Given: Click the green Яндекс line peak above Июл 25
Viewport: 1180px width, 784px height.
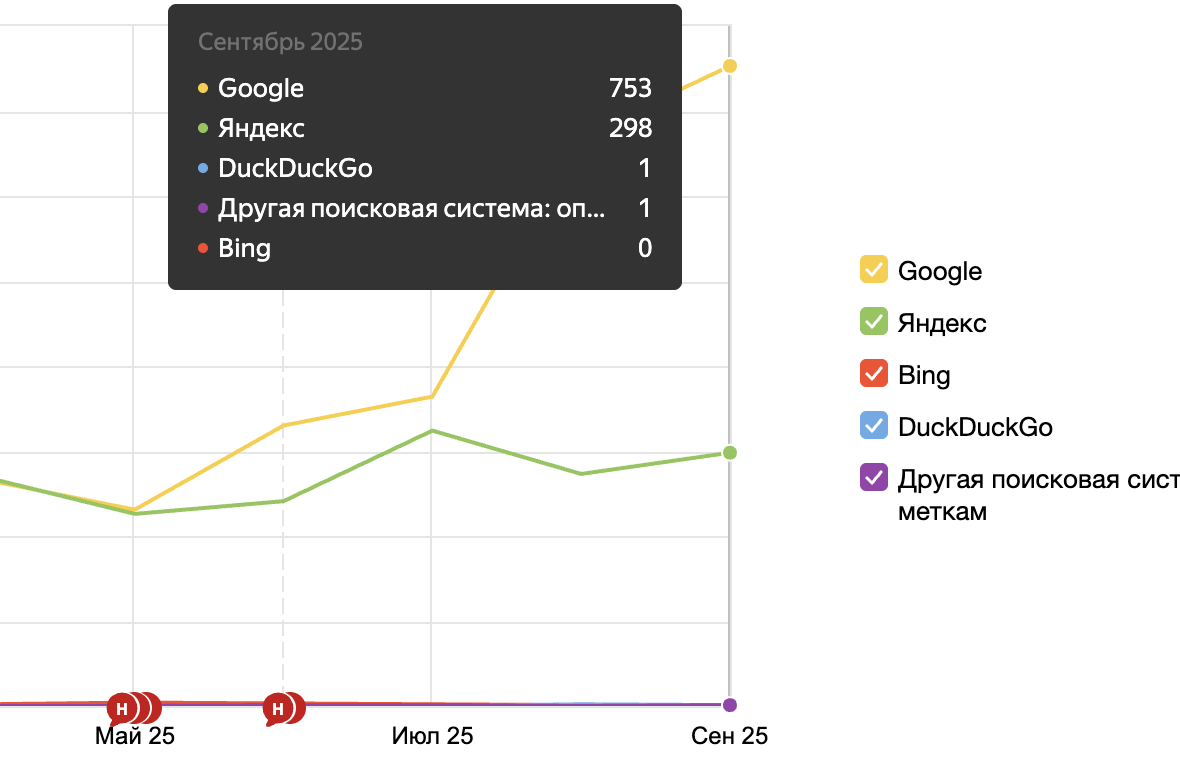Looking at the screenshot, I should click(431, 431).
